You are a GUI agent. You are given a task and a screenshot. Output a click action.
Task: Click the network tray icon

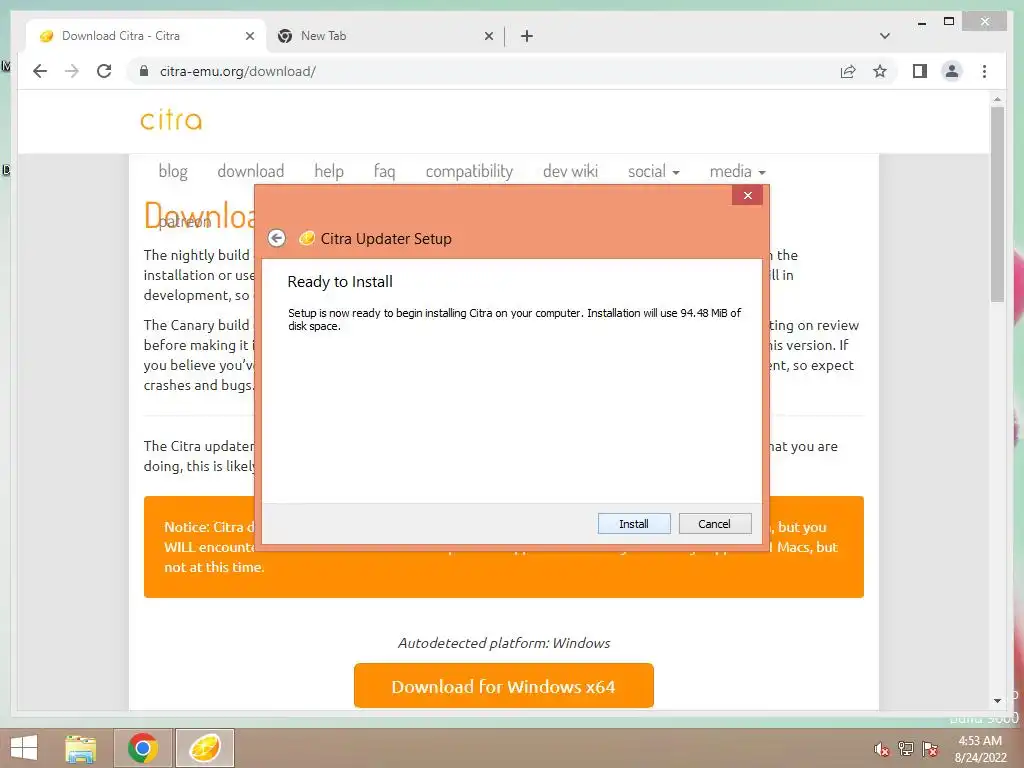pos(906,749)
